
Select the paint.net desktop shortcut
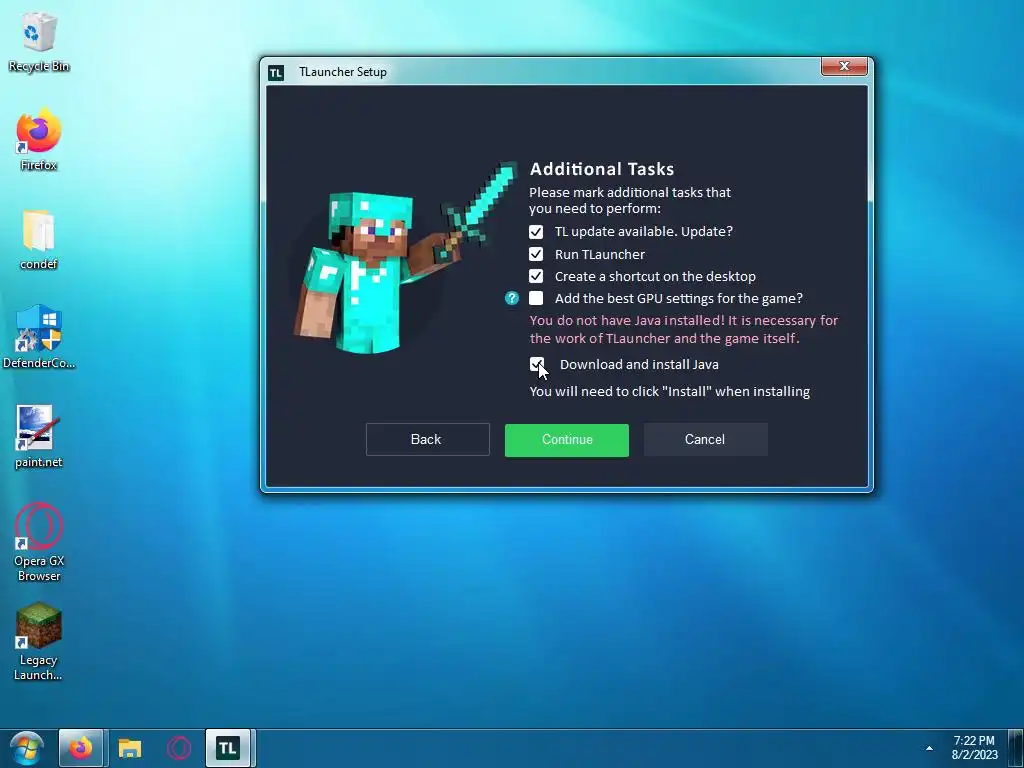(x=39, y=437)
